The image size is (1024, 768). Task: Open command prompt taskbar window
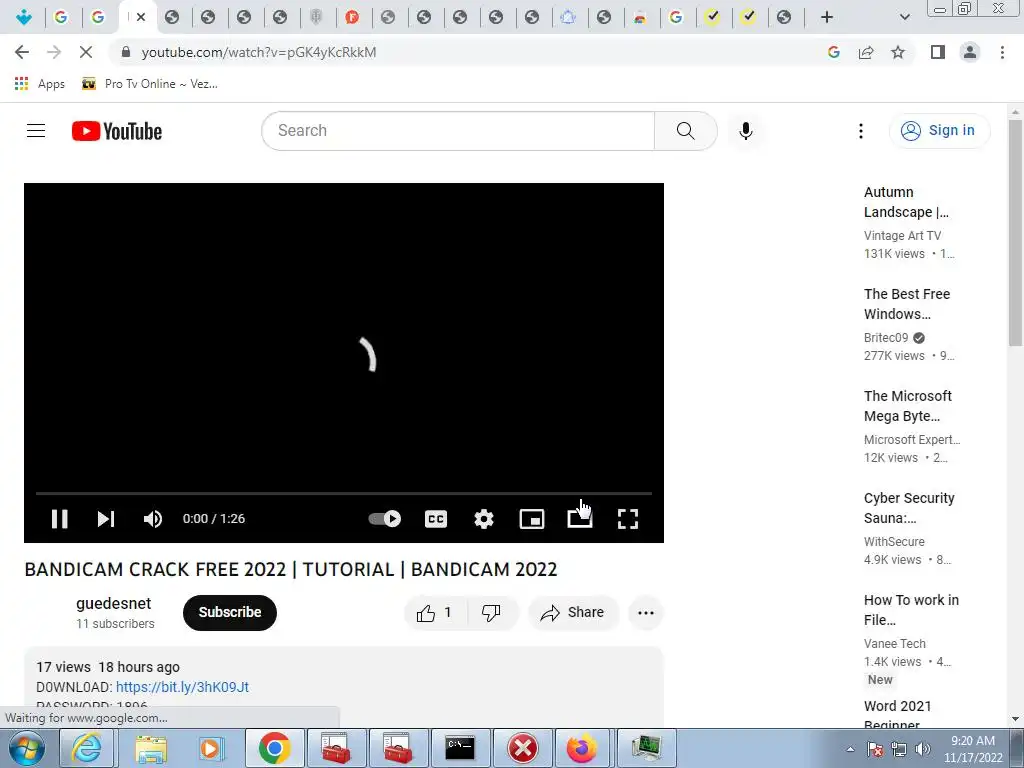tap(460, 748)
